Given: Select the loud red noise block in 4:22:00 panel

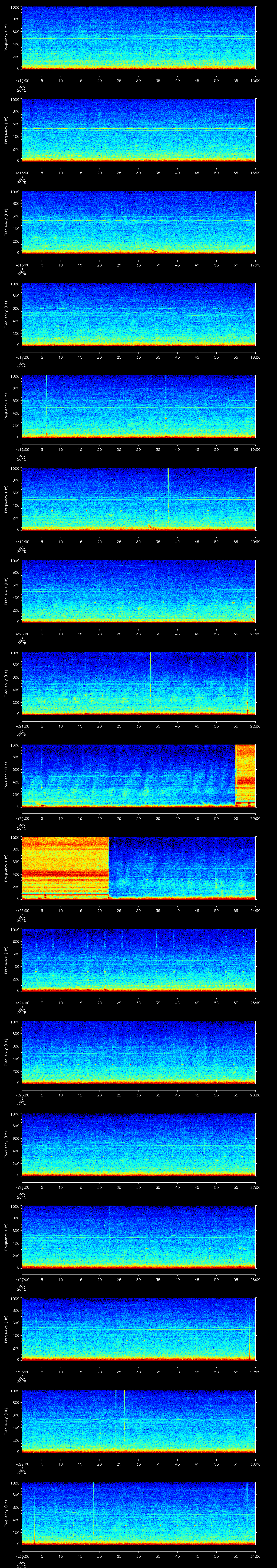Looking at the screenshot, I should click(245, 774).
